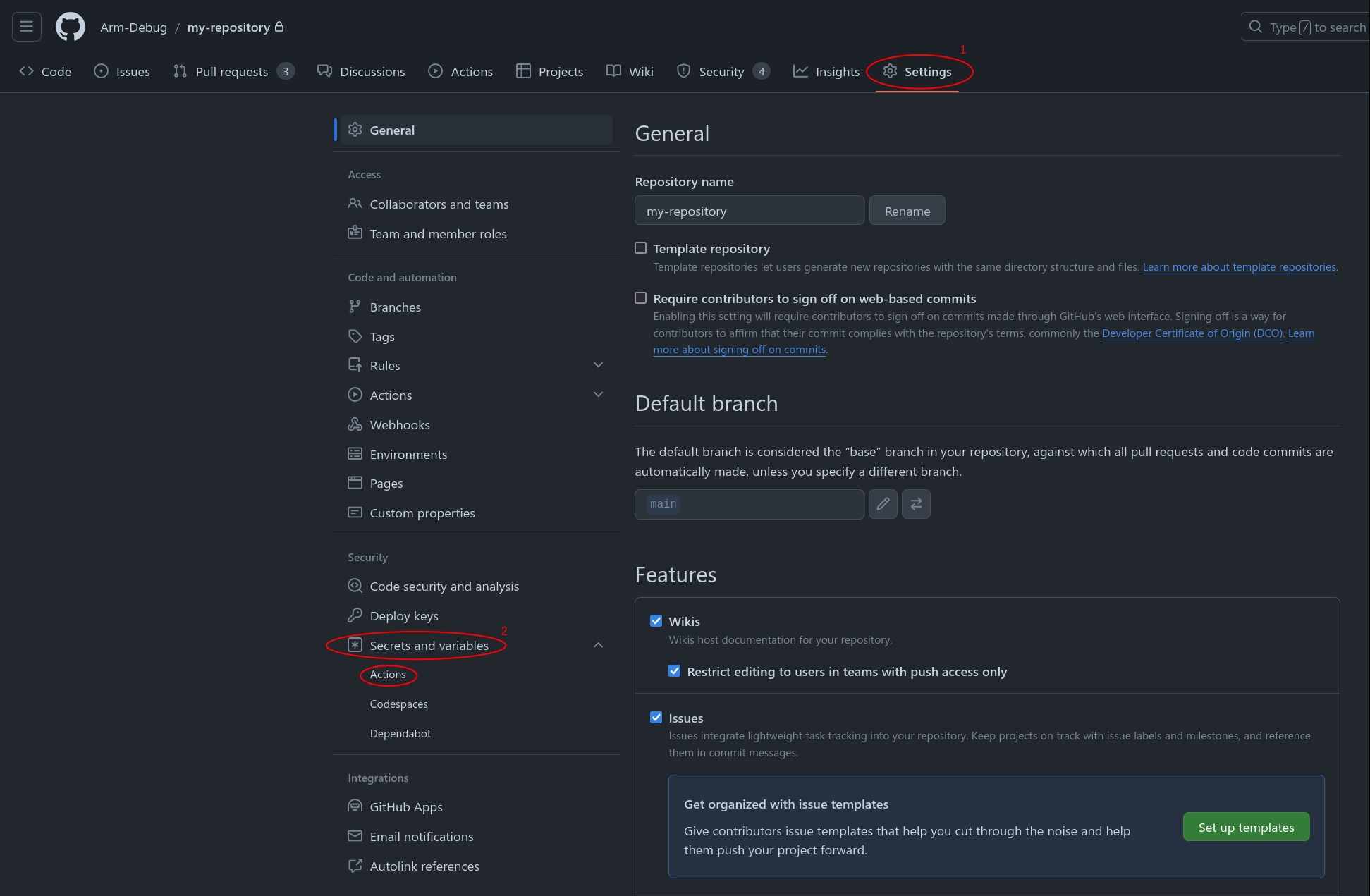Click the GitHub Octocat logo
The height and width of the screenshot is (896, 1370).
pyautogui.click(x=71, y=27)
